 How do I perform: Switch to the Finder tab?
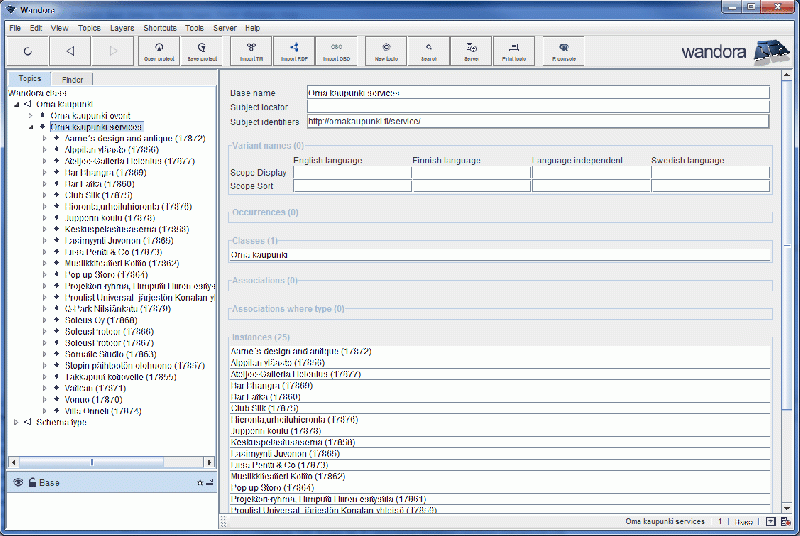(72, 79)
